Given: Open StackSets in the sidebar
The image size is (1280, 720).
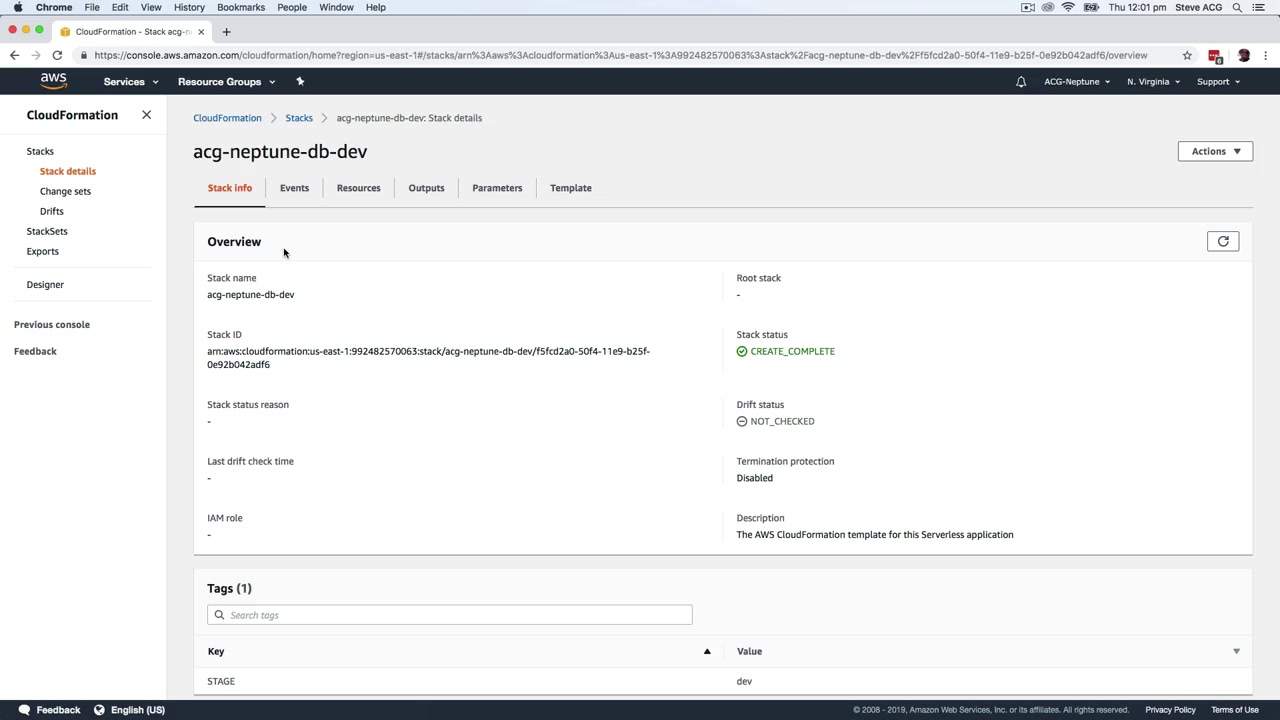Looking at the screenshot, I should pos(47,231).
